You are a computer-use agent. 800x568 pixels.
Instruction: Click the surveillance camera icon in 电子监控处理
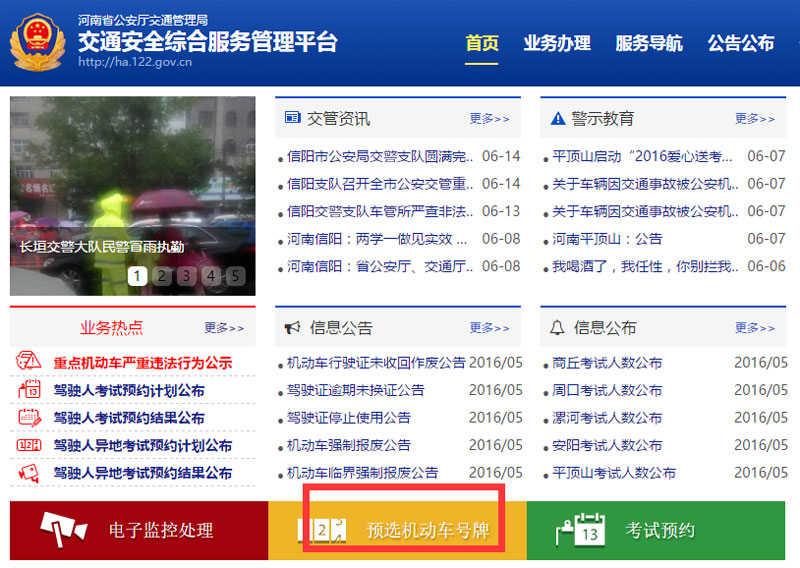(x=63, y=530)
